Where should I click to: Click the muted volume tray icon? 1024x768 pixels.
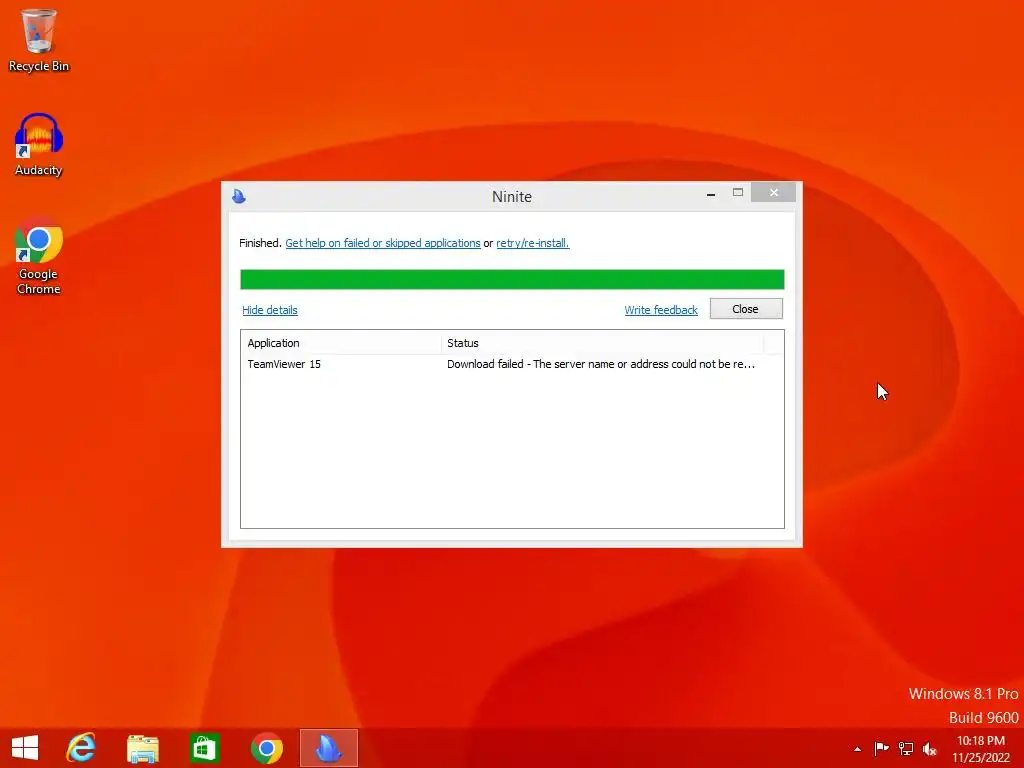(930, 748)
